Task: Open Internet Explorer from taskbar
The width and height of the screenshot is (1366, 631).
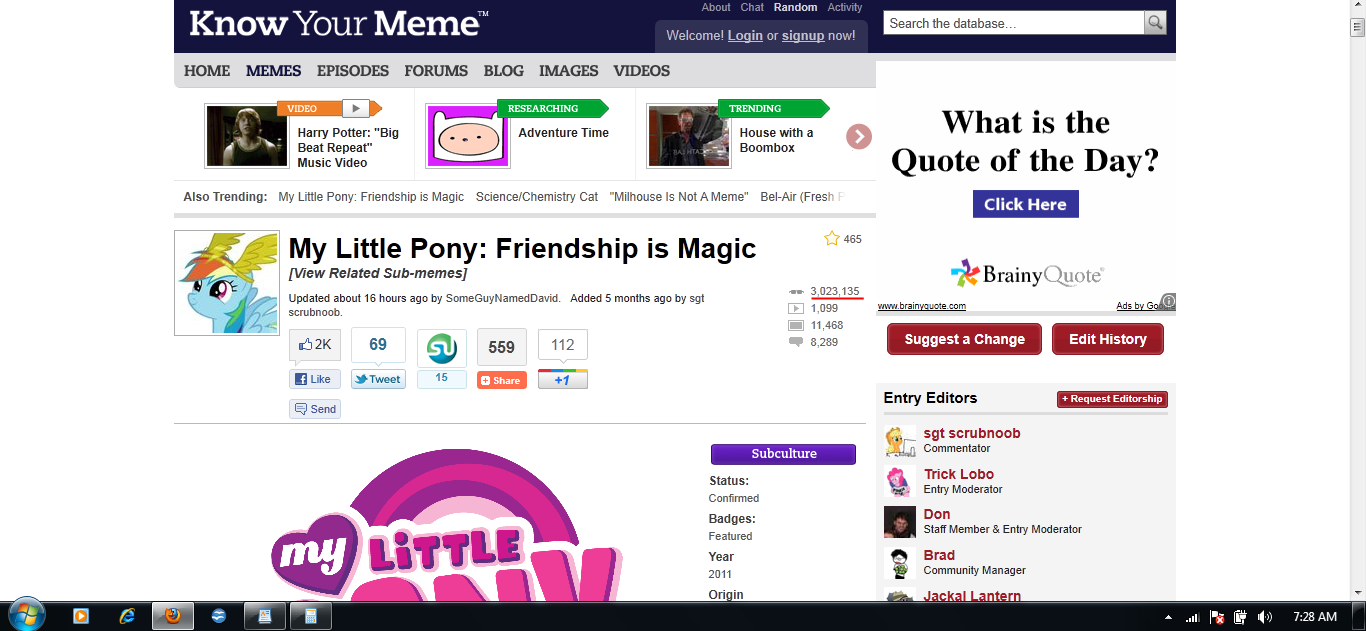Action: [x=127, y=616]
